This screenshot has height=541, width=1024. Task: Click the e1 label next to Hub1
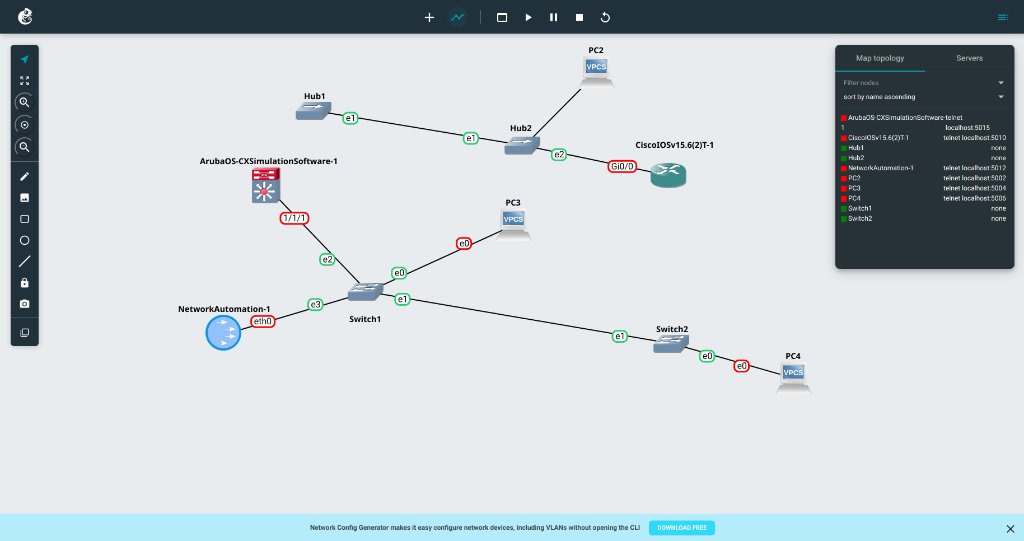351,118
